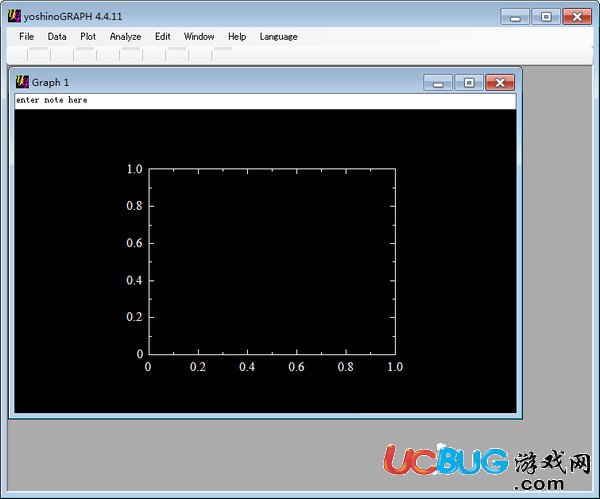Viewport: 600px width, 499px height.
Task: Click the yoshinoGRAPH 4.4.11 title text
Action: [73, 16]
